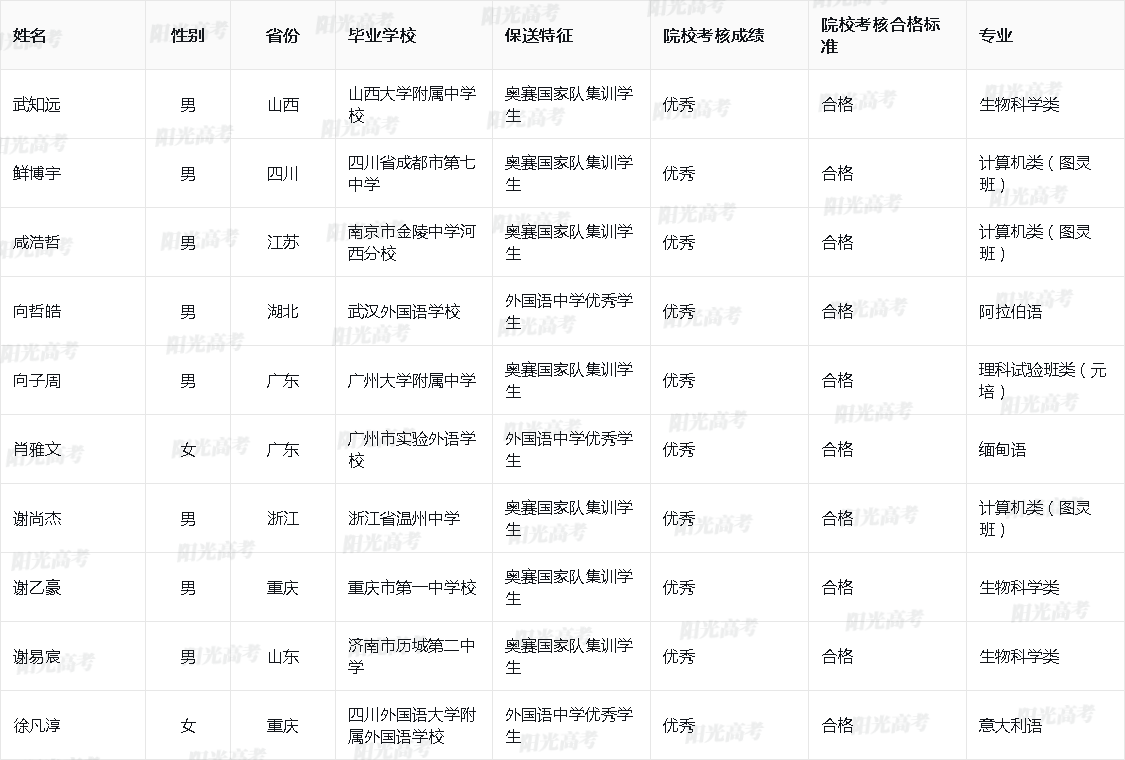Screen dimensions: 1125x760
Task: Click province cell 浙江
Action: (283, 519)
